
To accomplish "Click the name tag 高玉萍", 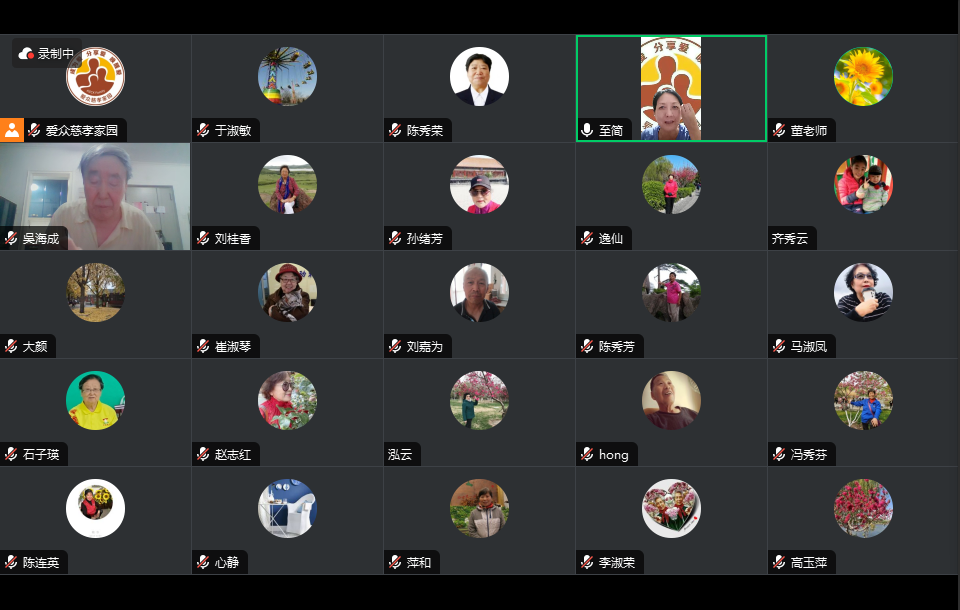I will click(x=809, y=562).
